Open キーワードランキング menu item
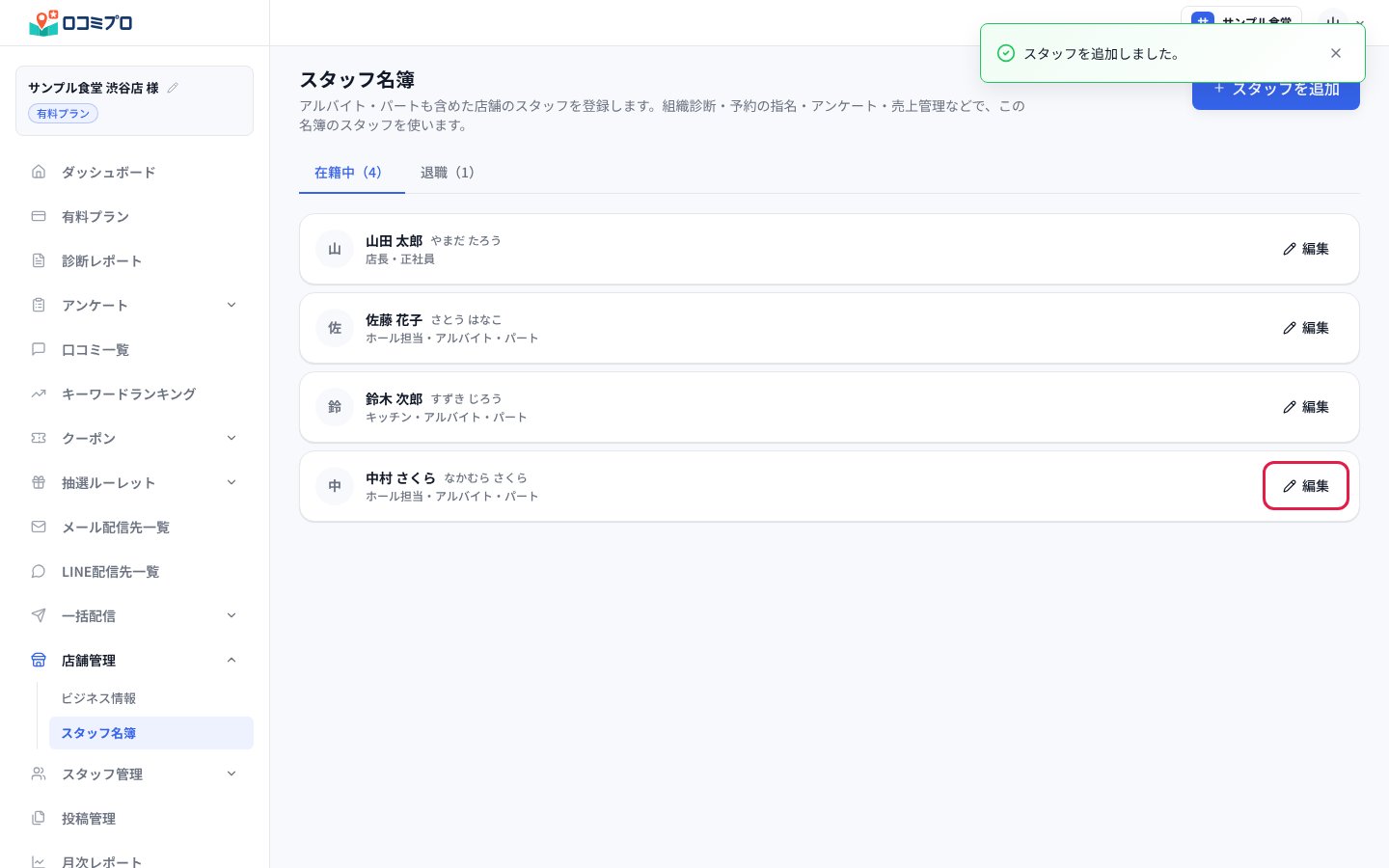This screenshot has height=868, width=1389. tap(135, 393)
